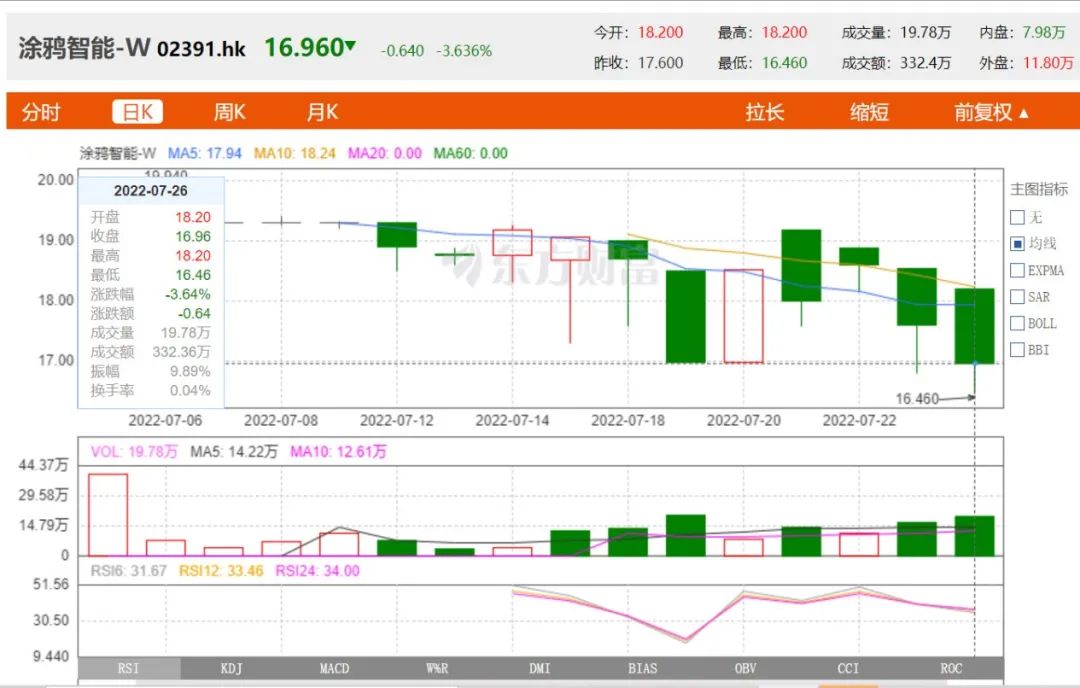Enable the EXPMA indicator checkbox
The height and width of the screenshot is (688, 1080).
pos(1017,270)
